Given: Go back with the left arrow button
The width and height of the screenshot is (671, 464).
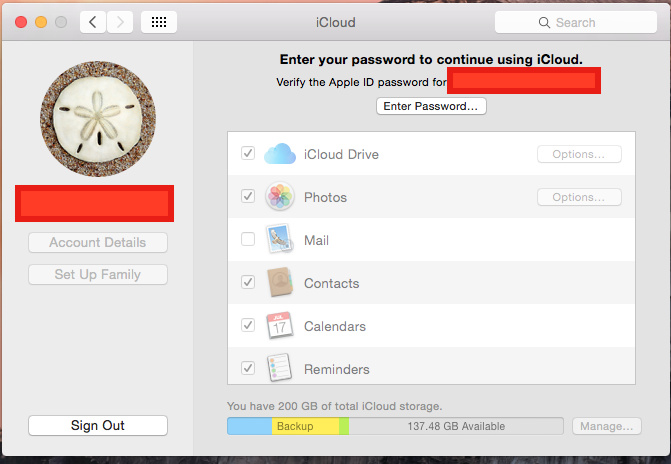Looking at the screenshot, I should [93, 22].
